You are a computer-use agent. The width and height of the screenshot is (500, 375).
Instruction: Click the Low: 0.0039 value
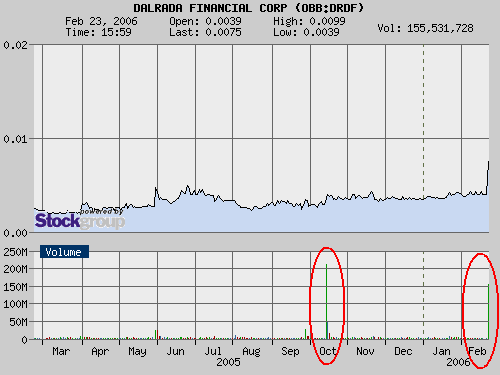306,32
